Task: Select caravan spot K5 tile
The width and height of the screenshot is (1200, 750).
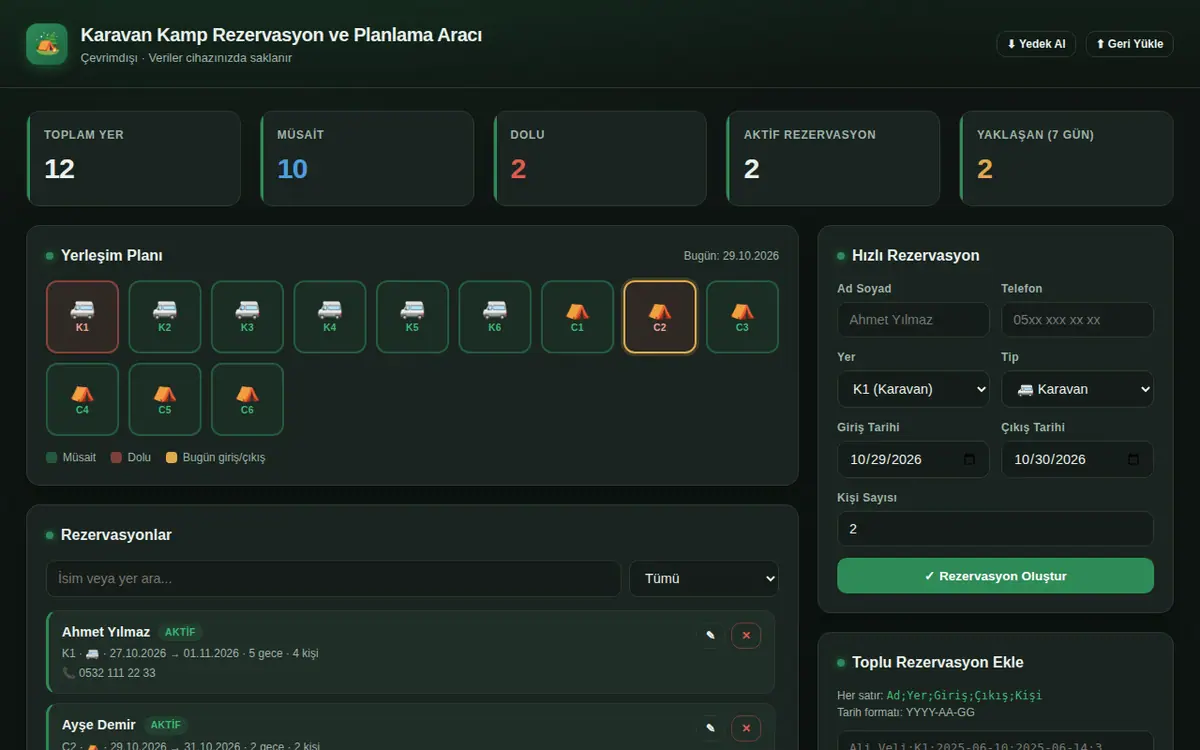Action: coord(412,317)
